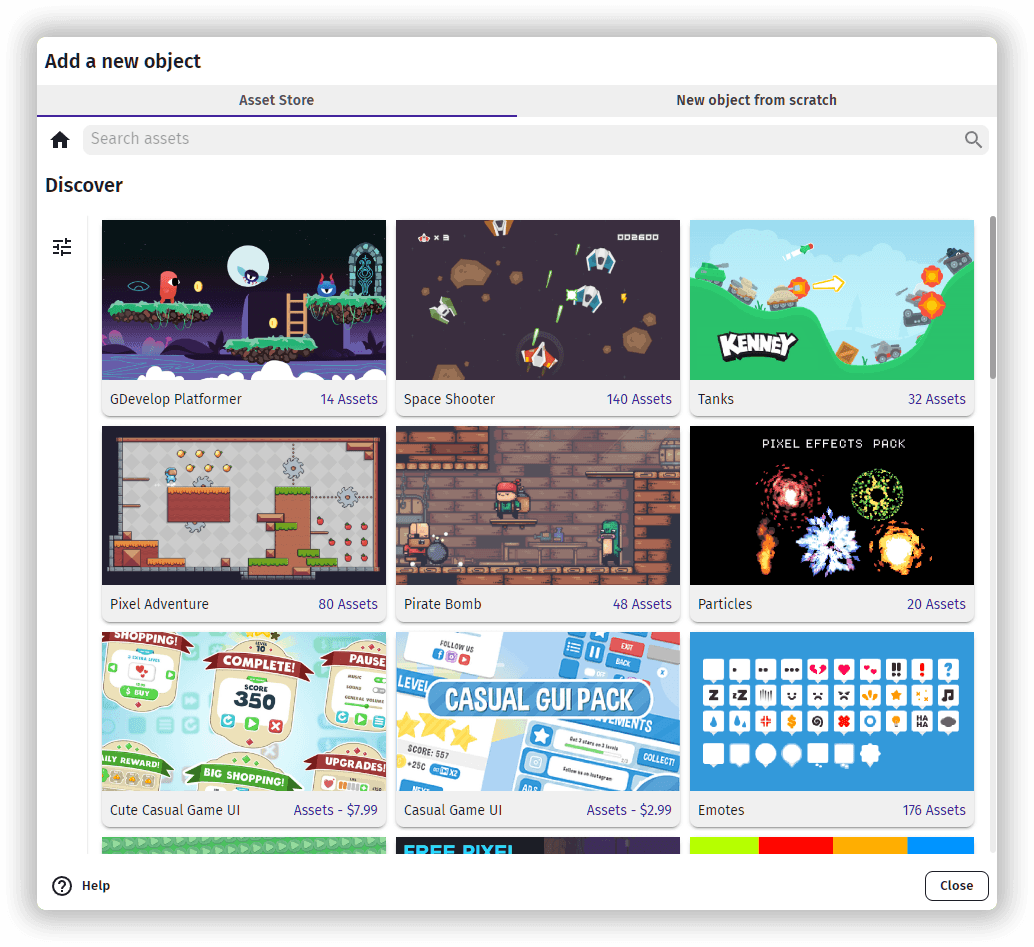Click the Help question mark icon
Screen dimensions: 1034x947
pos(62,886)
